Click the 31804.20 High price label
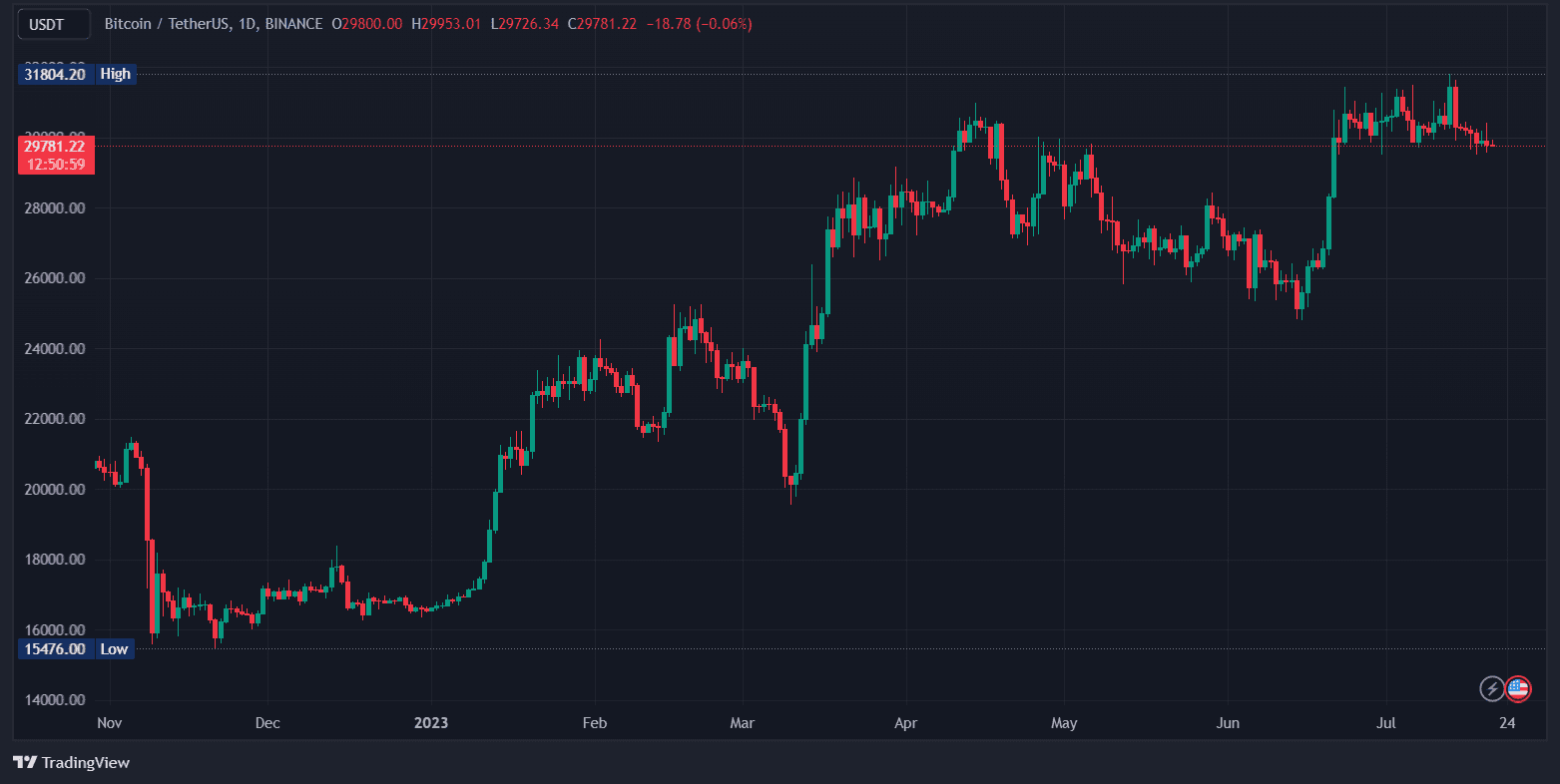Image resolution: width=1560 pixels, height=784 pixels. pos(78,74)
